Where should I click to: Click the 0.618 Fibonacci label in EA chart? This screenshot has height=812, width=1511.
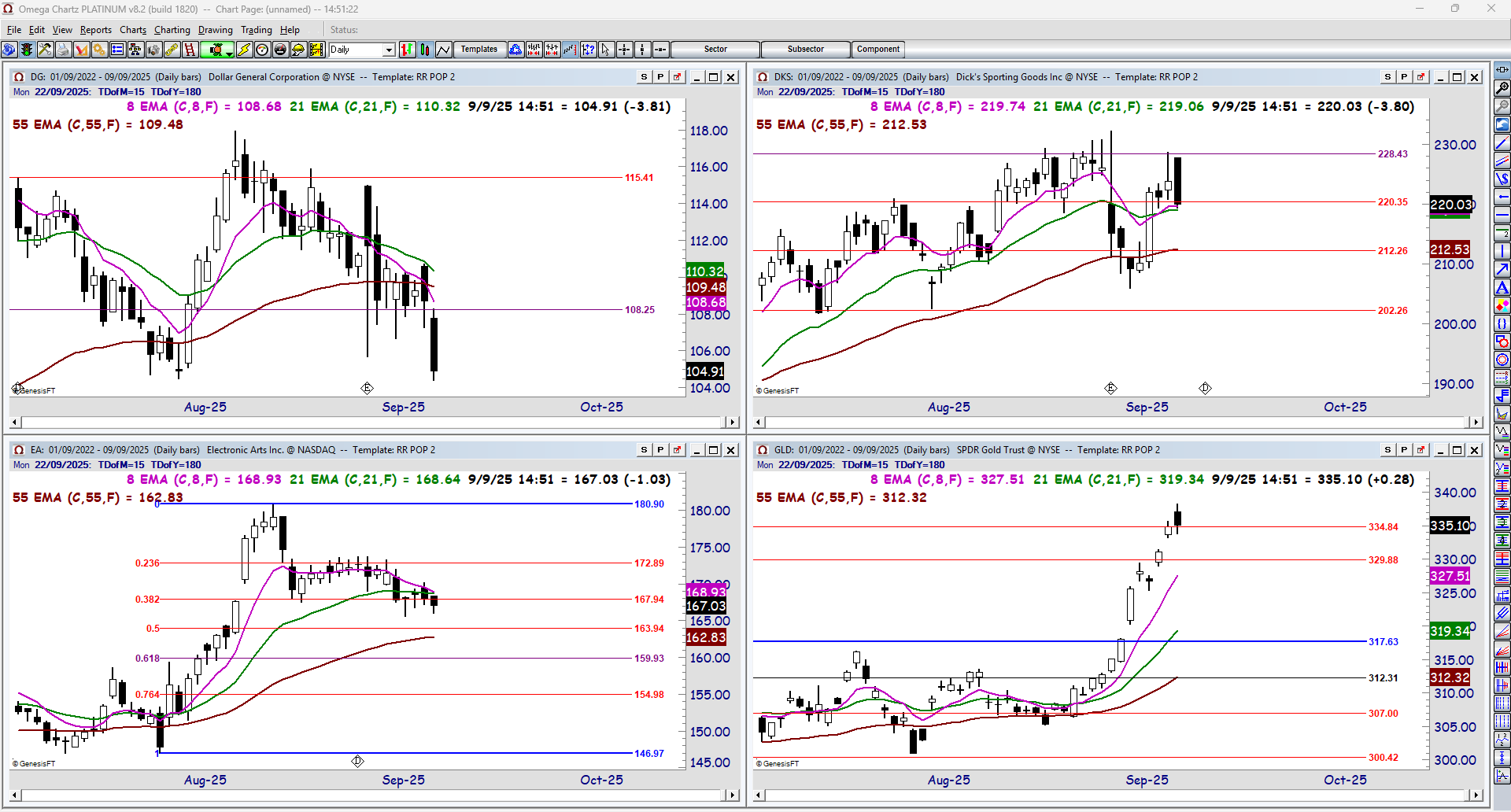pos(147,659)
